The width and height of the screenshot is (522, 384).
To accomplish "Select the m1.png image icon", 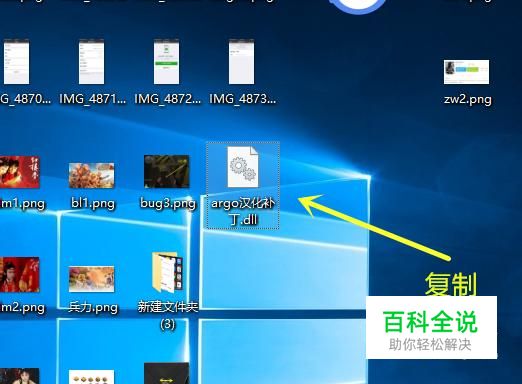I will [x=20, y=172].
